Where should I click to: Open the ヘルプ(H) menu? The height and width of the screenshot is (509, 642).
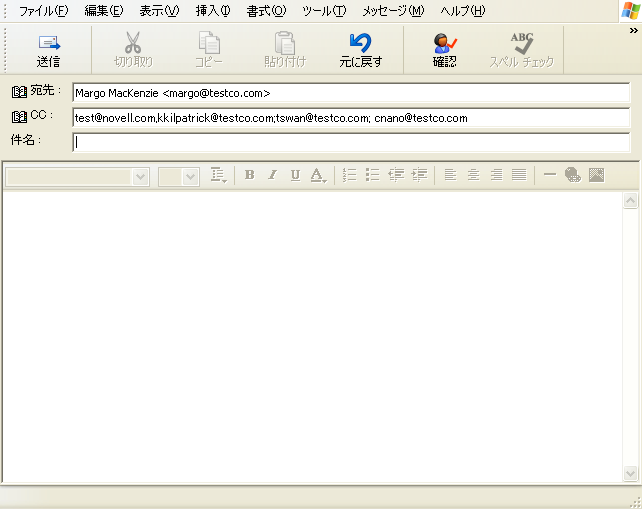pyautogui.click(x=463, y=11)
